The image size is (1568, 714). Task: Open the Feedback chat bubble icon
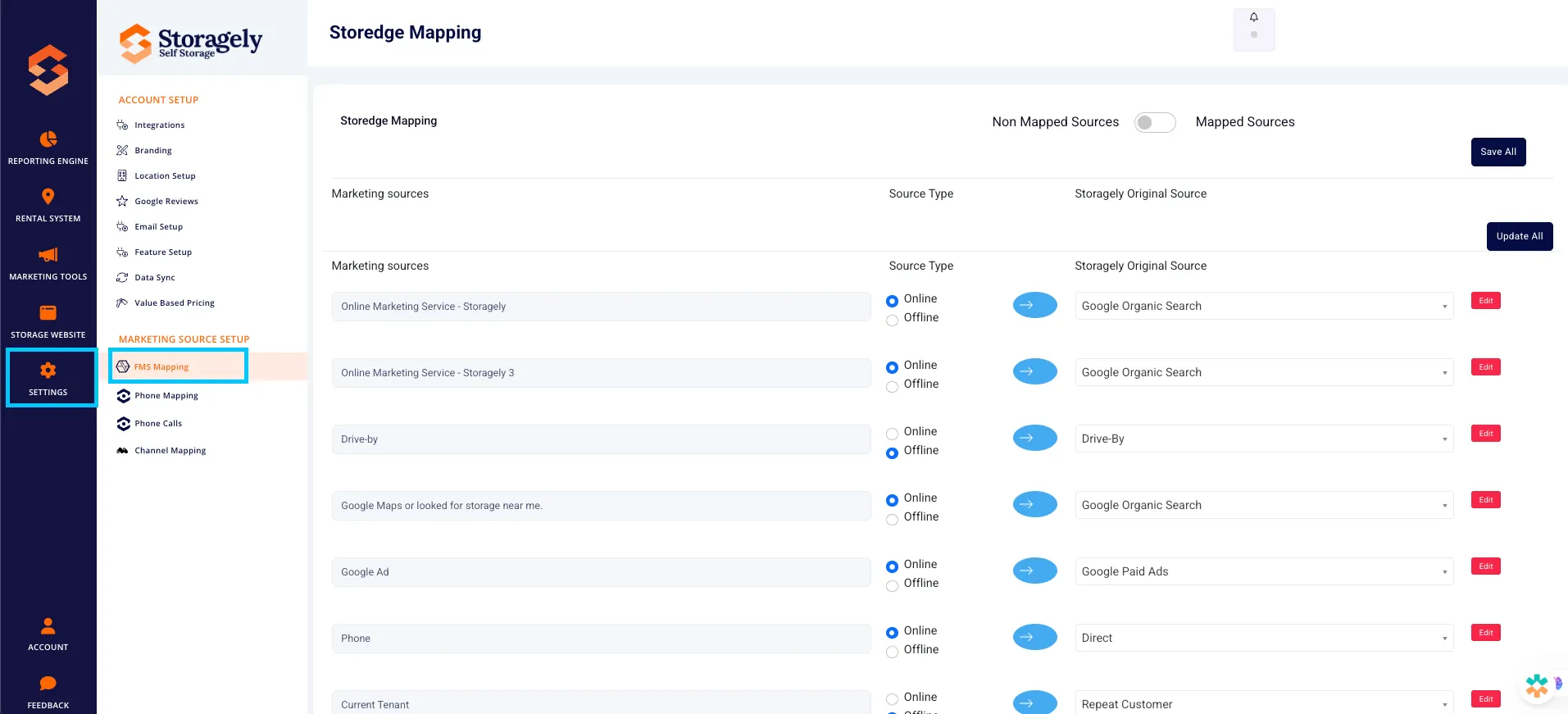click(x=48, y=683)
